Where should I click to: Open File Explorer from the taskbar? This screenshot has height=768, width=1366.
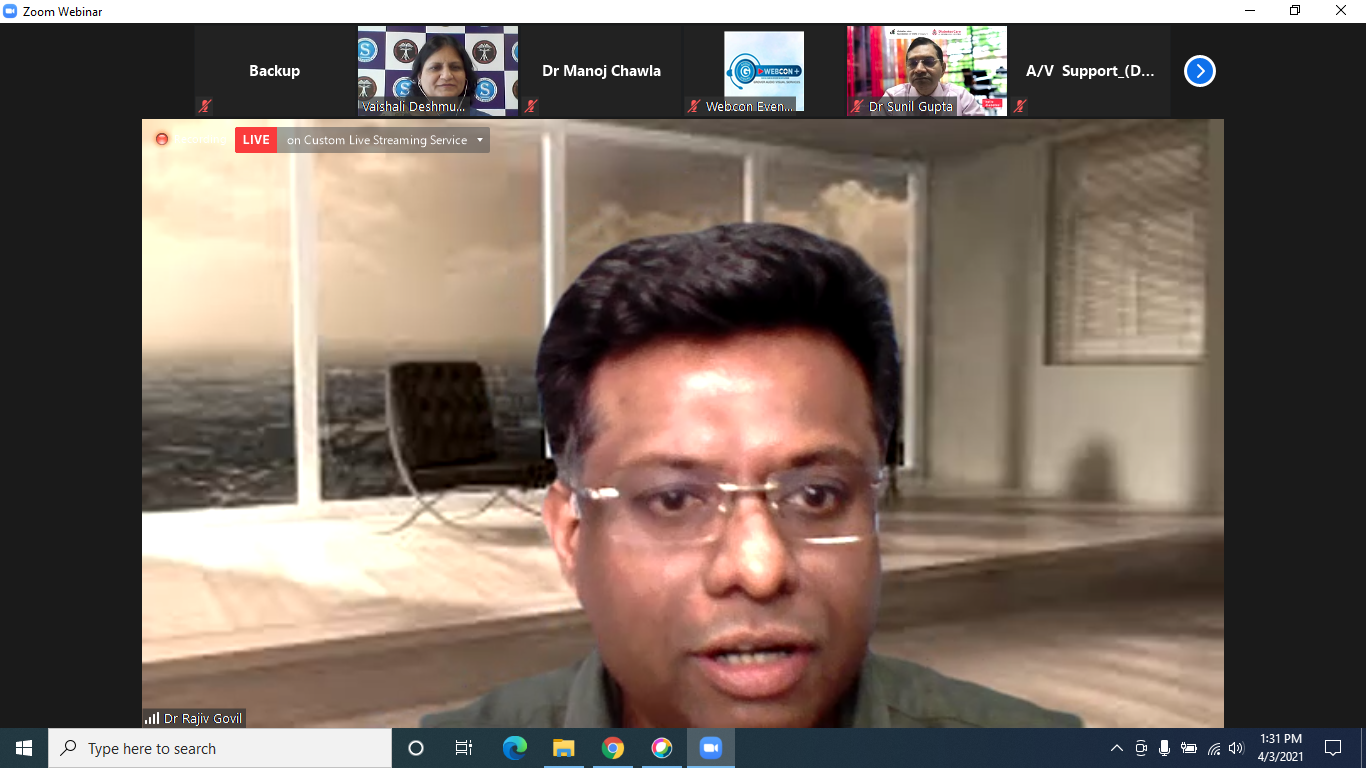tap(564, 748)
